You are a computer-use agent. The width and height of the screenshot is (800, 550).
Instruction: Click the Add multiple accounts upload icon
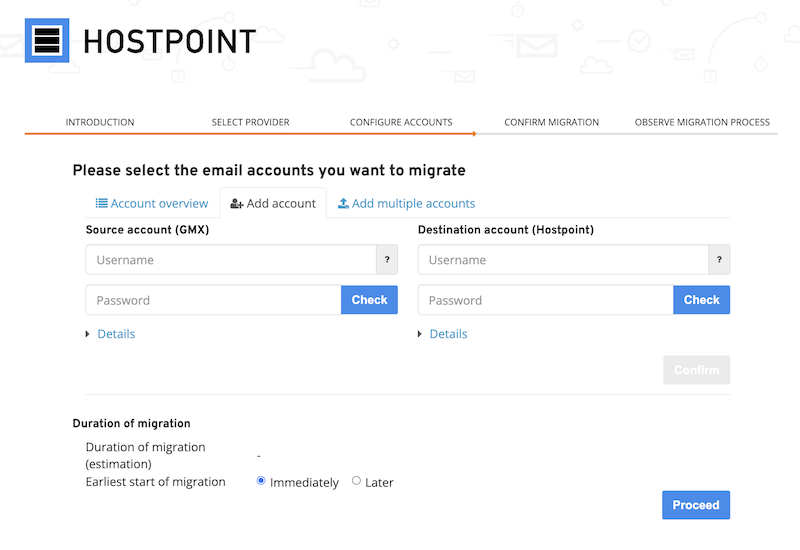tap(343, 203)
